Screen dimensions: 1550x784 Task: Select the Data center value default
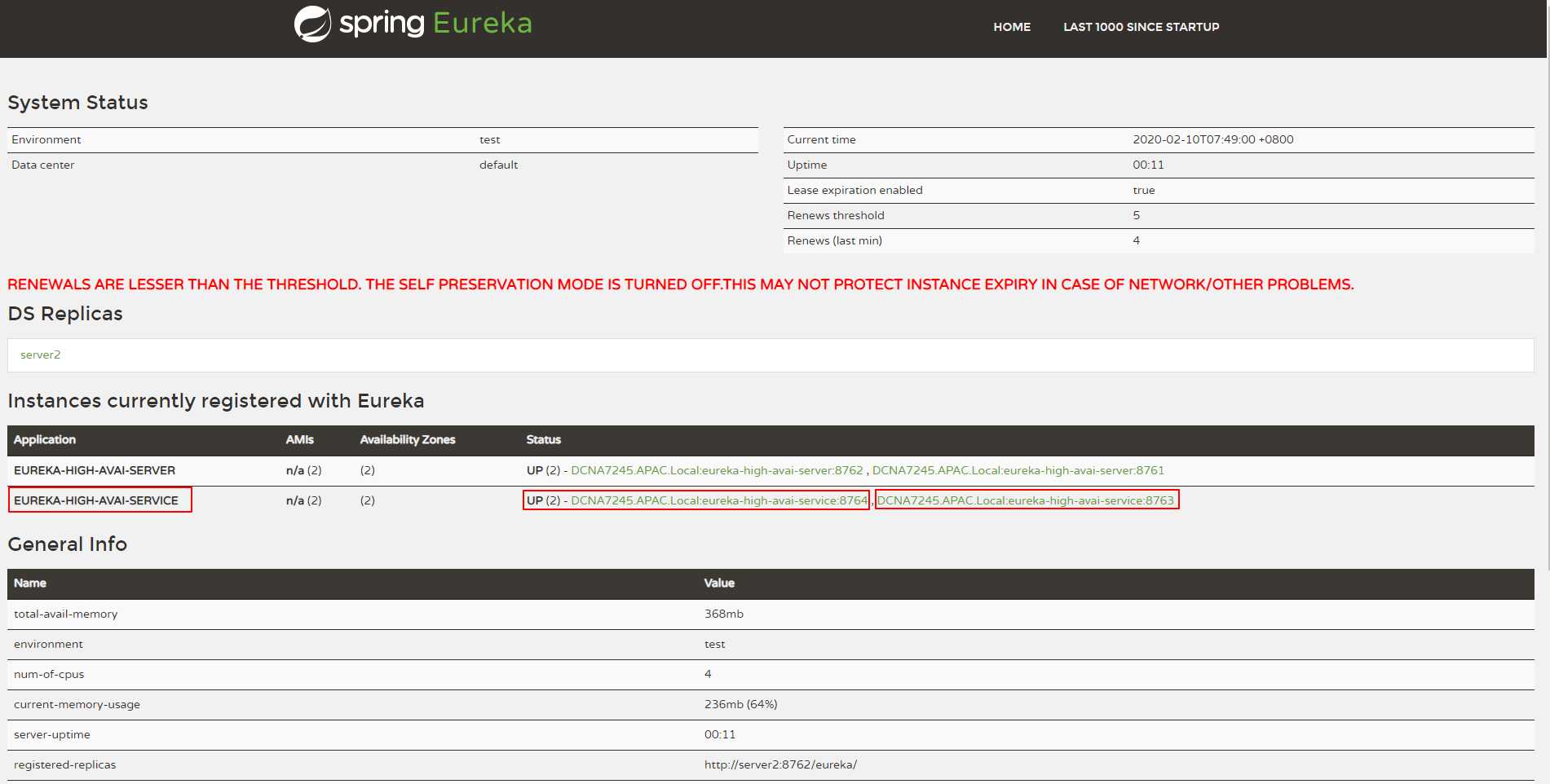click(499, 165)
